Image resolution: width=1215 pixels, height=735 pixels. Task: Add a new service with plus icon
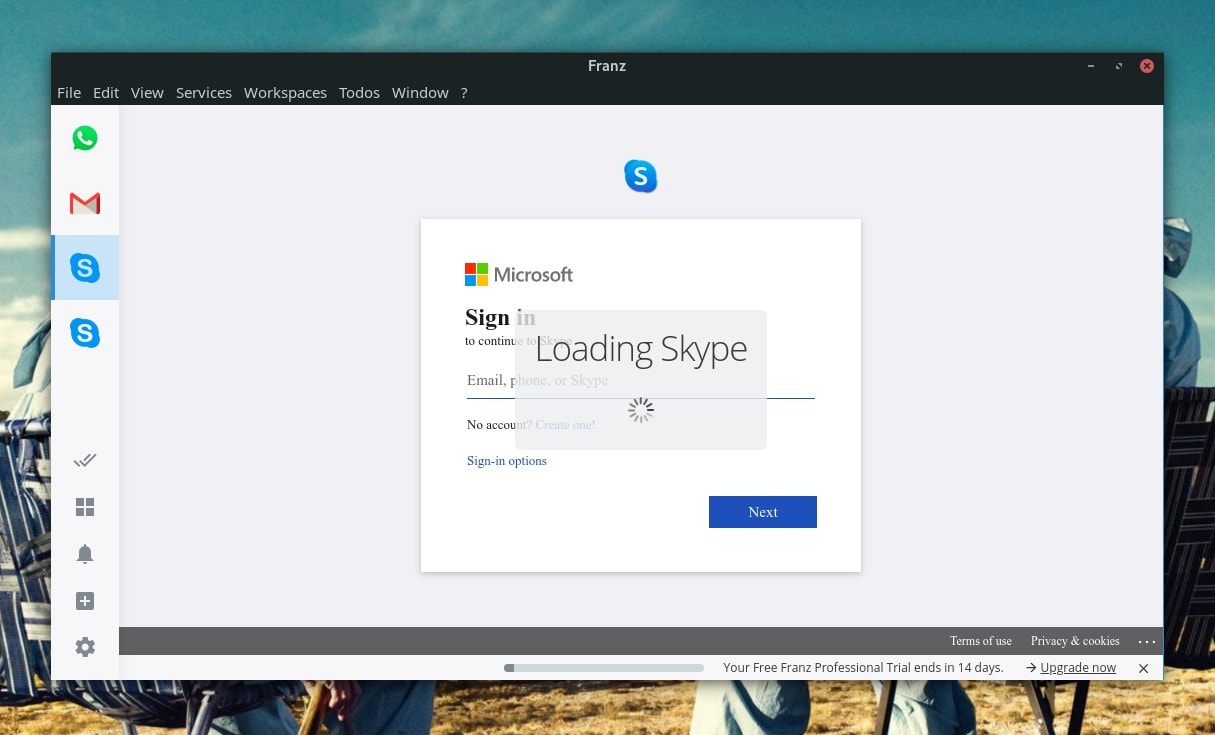click(x=85, y=601)
